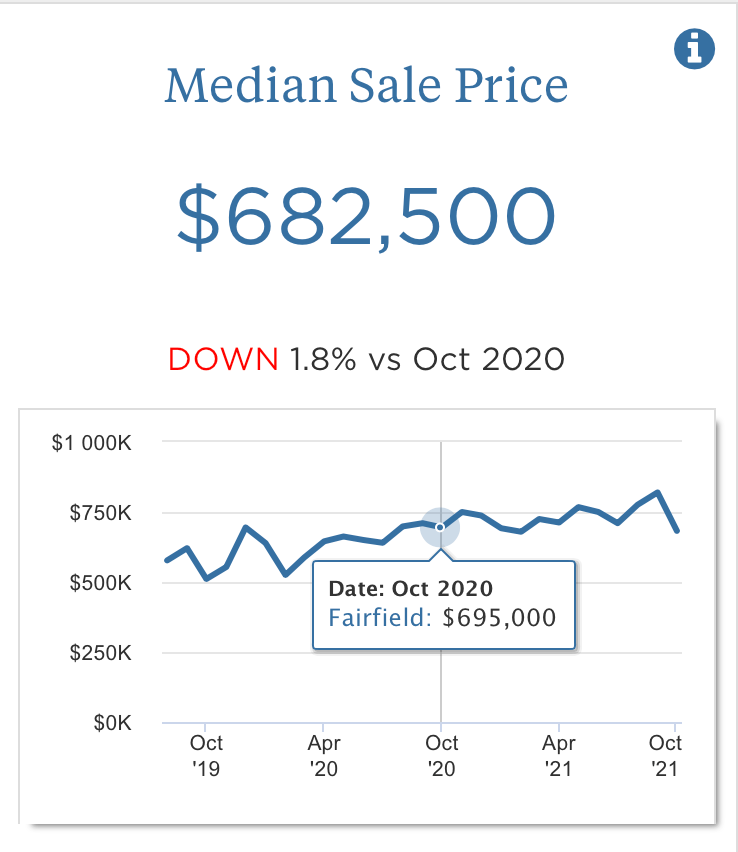Click the $0K y-axis label
Screen dimensions: 738x852
(112, 723)
